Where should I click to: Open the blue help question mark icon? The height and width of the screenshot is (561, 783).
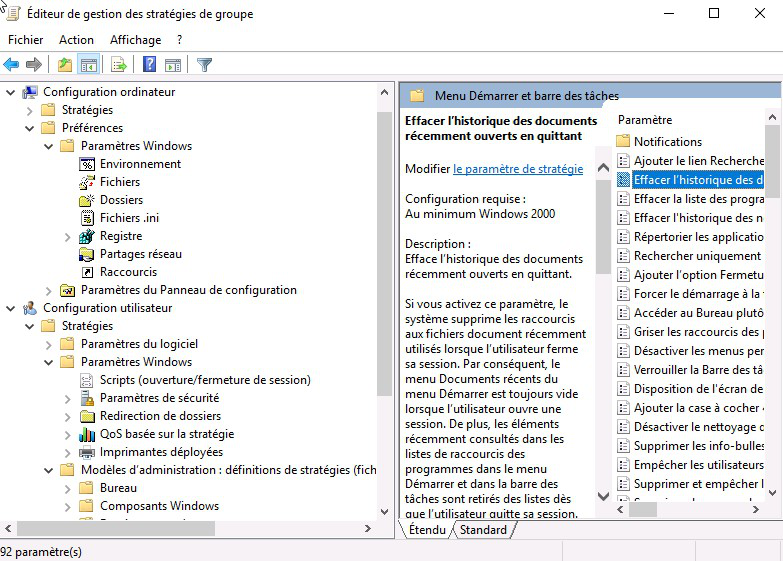149,64
